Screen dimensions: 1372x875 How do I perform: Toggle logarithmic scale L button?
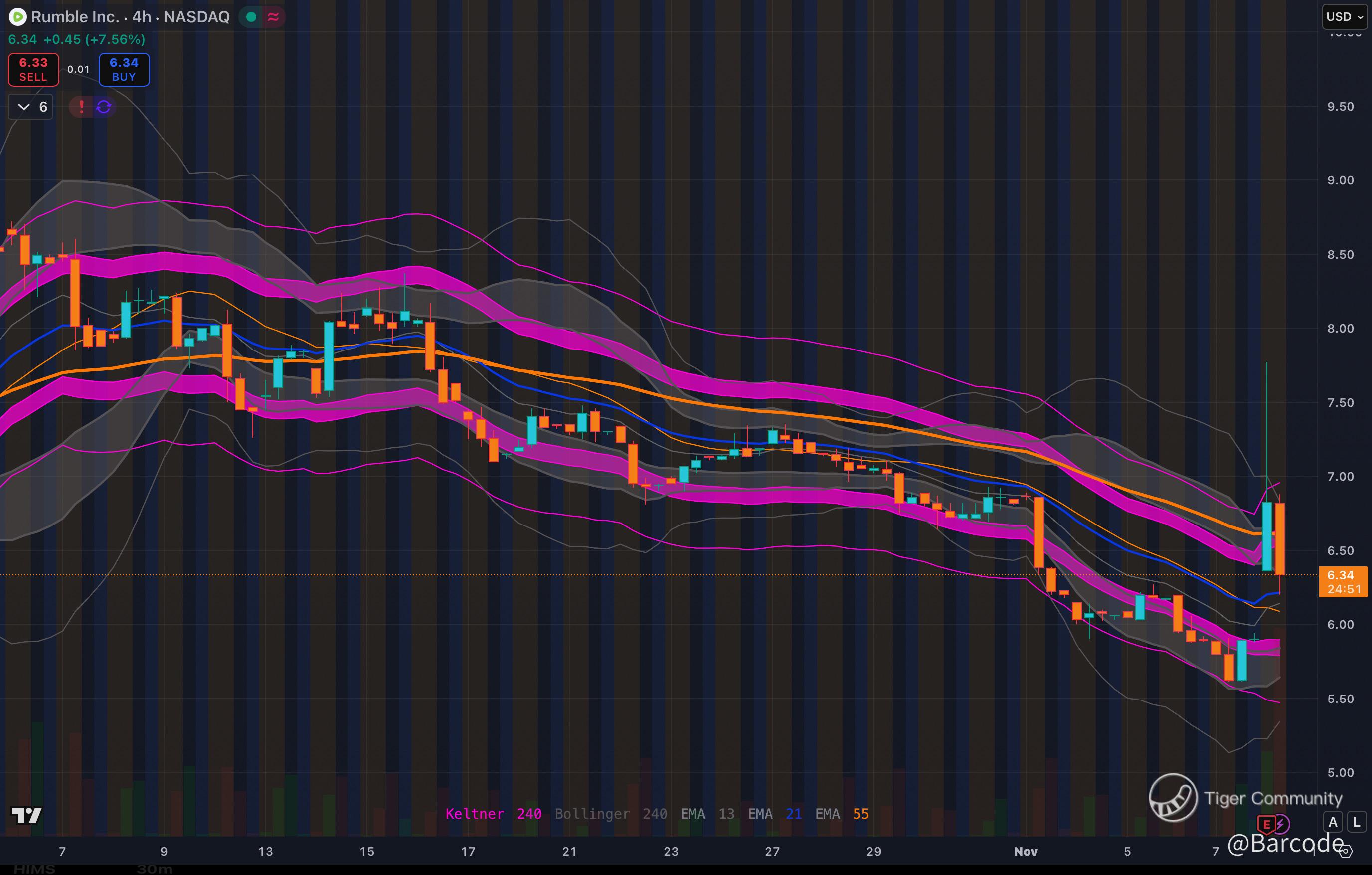coord(1356,822)
